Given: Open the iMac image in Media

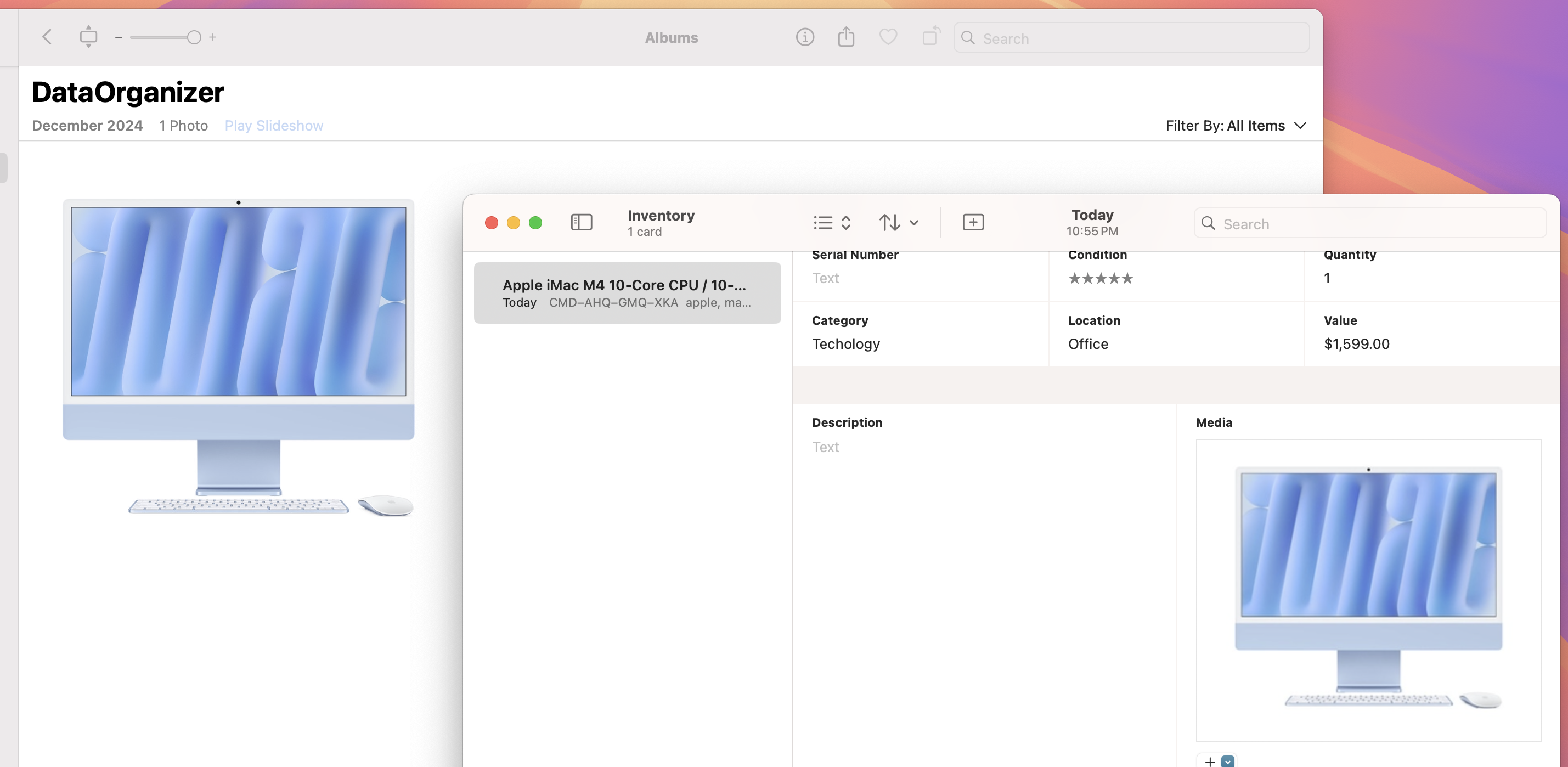Looking at the screenshot, I should [1368, 590].
